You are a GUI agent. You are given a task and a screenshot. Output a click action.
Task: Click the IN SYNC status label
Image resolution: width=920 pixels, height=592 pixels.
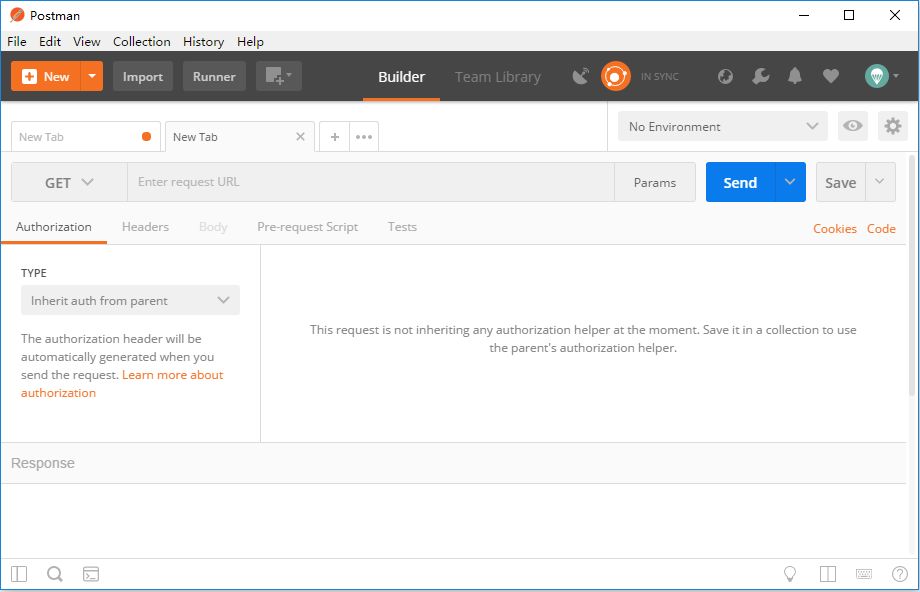659,77
